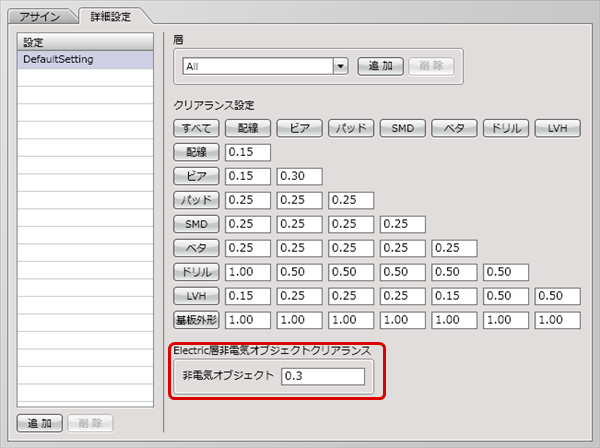Select DefaultSetting in the 設定 list
This screenshot has width=600, height=448.
pyautogui.click(x=85, y=59)
